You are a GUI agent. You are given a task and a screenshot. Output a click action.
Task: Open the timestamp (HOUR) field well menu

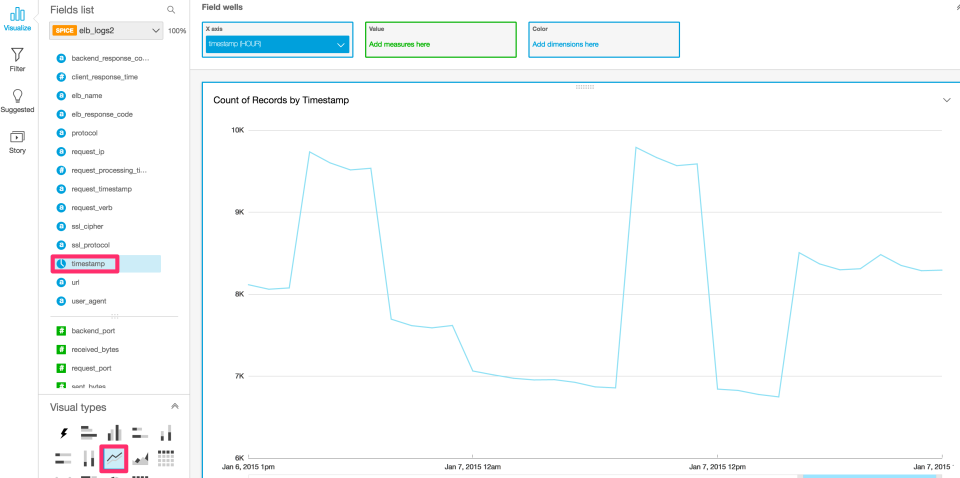277,45
